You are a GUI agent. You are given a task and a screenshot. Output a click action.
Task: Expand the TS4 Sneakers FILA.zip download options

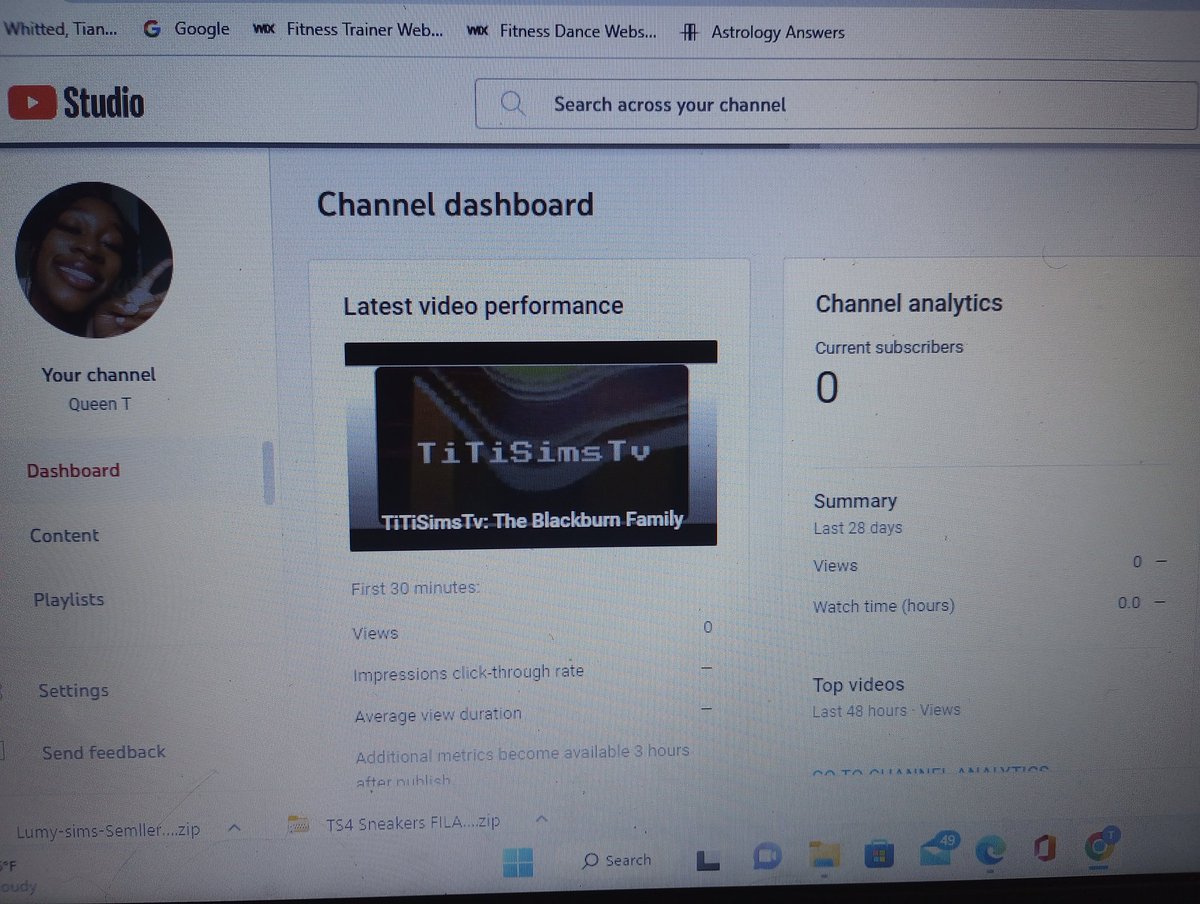click(541, 819)
